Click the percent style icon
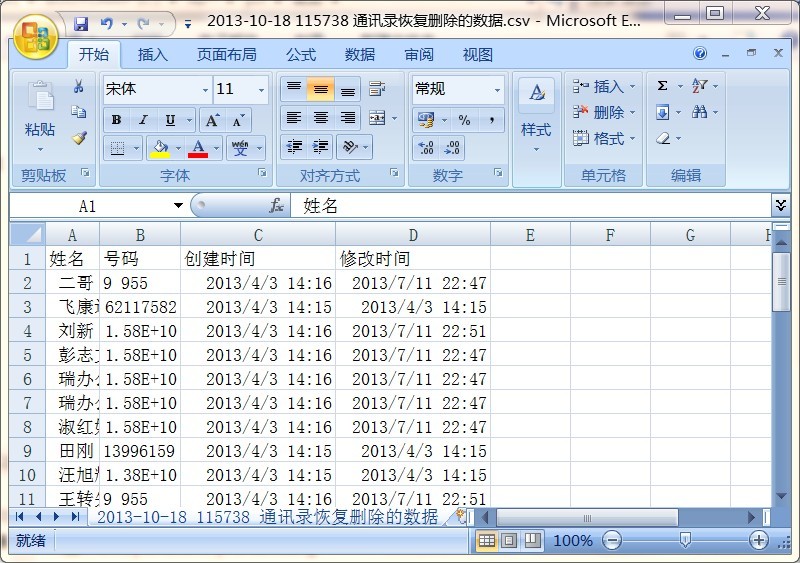 (x=464, y=120)
